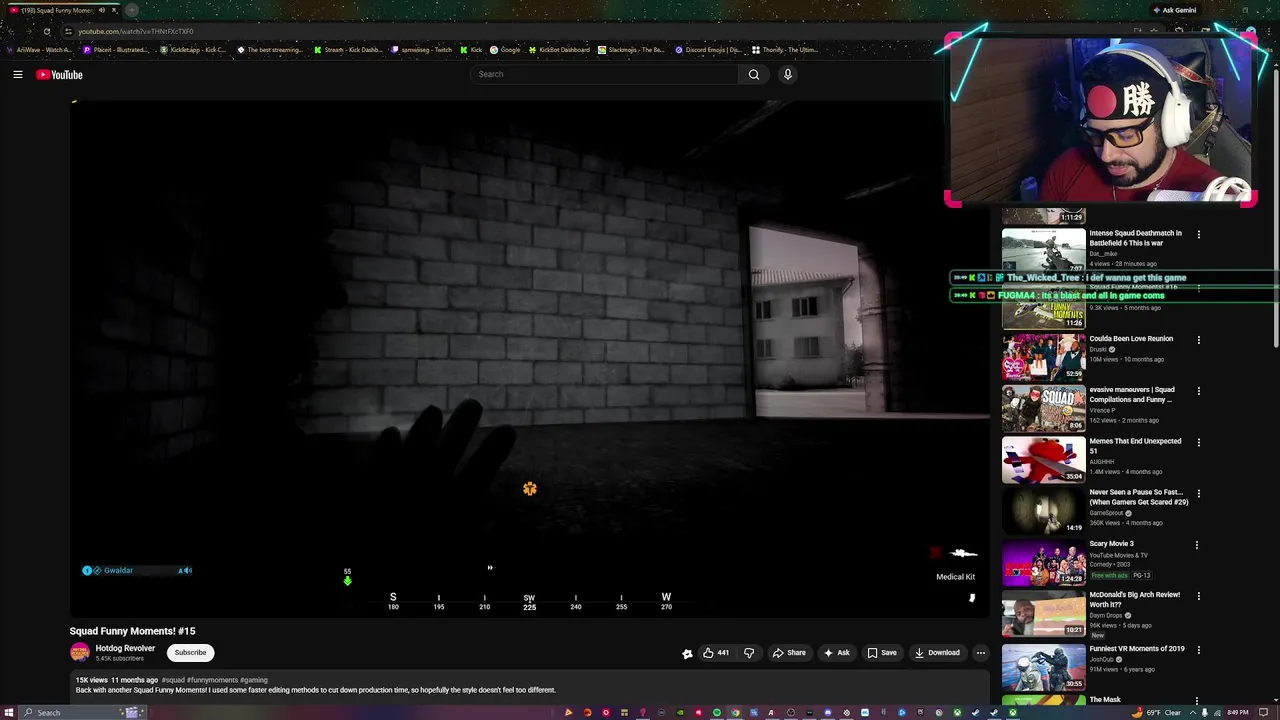Open the Placeit bookmark
This screenshot has height=720, width=1280.
pyautogui.click(x=114, y=50)
